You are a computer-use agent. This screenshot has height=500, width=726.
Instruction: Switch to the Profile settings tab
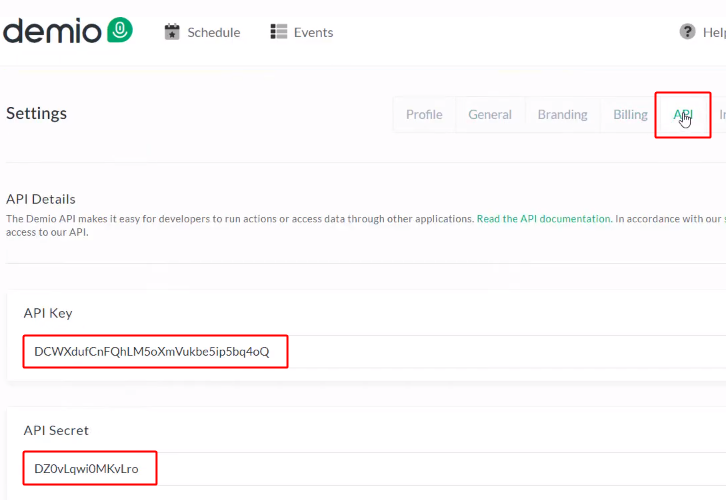(424, 114)
